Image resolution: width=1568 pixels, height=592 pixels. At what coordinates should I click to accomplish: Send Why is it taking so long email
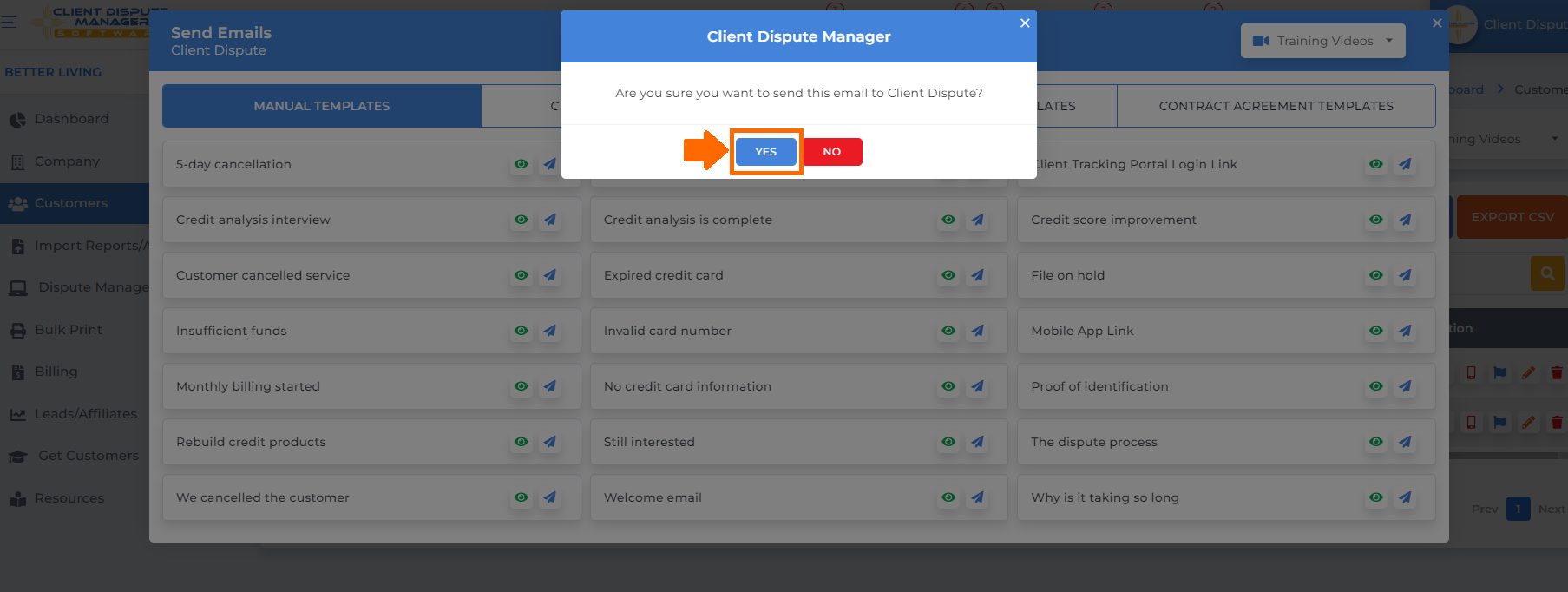[x=1406, y=497]
